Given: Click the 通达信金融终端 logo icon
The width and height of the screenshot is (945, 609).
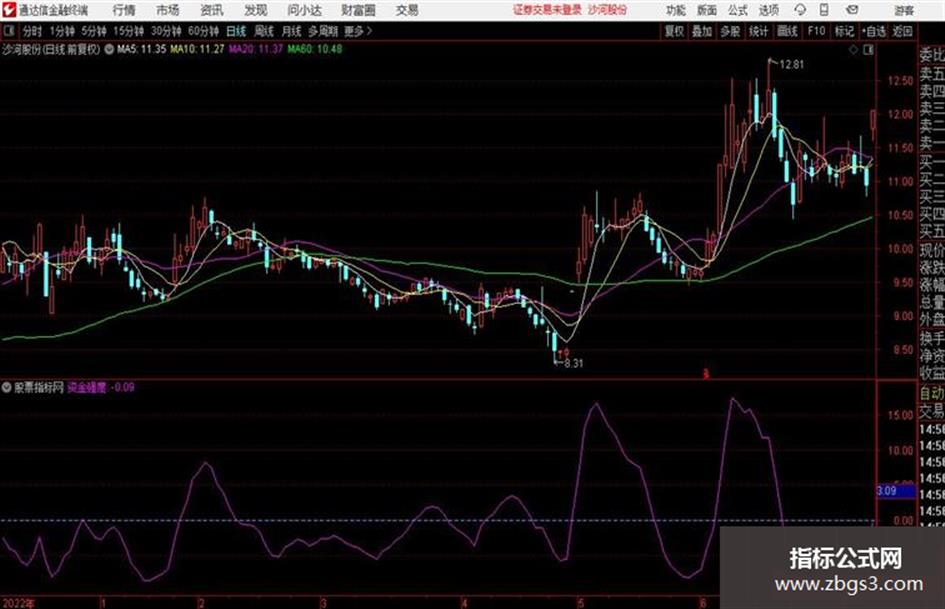Looking at the screenshot, I should pos(9,10).
